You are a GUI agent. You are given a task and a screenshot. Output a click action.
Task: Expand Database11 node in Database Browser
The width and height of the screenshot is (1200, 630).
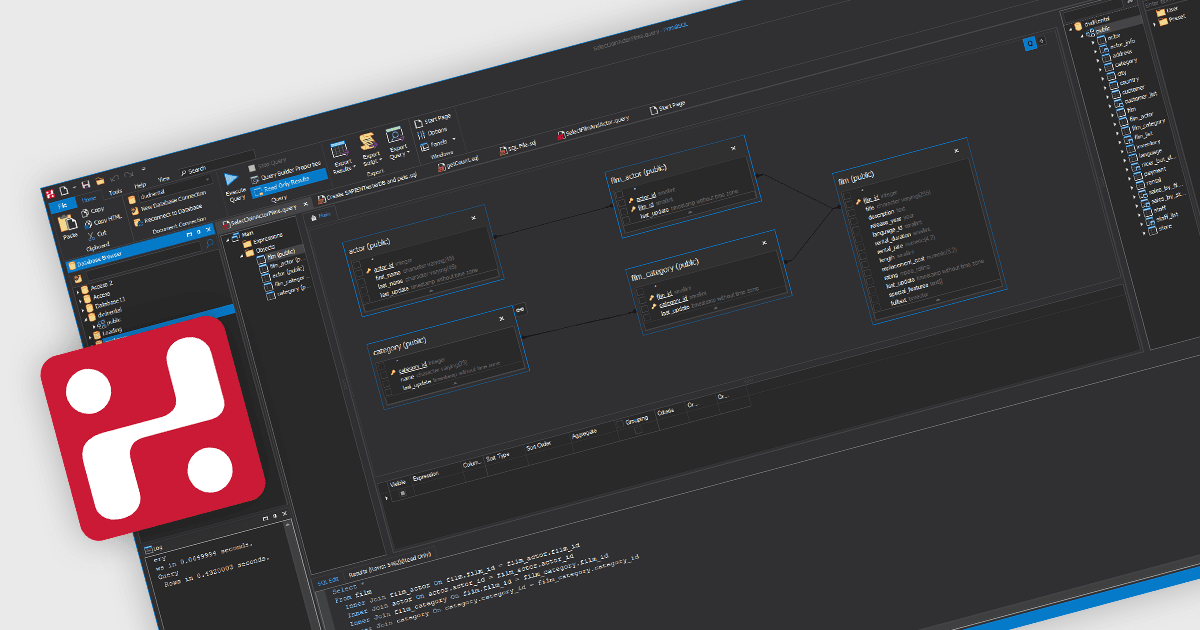coord(83,310)
